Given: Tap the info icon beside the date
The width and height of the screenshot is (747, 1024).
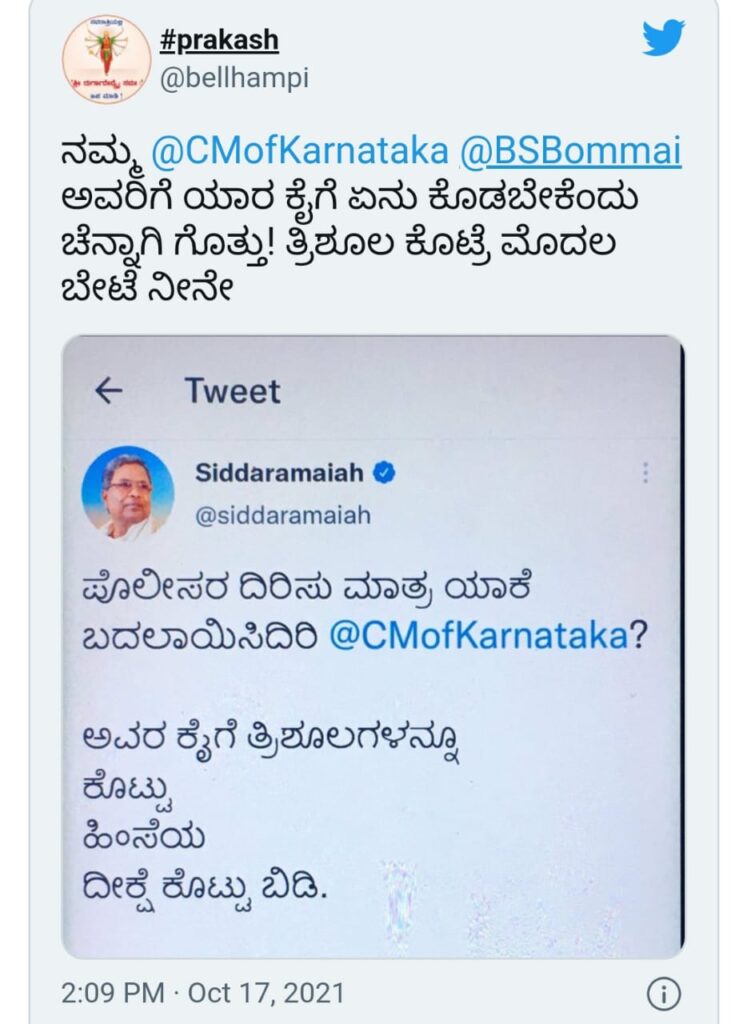Looking at the screenshot, I should pyautogui.click(x=663, y=995).
